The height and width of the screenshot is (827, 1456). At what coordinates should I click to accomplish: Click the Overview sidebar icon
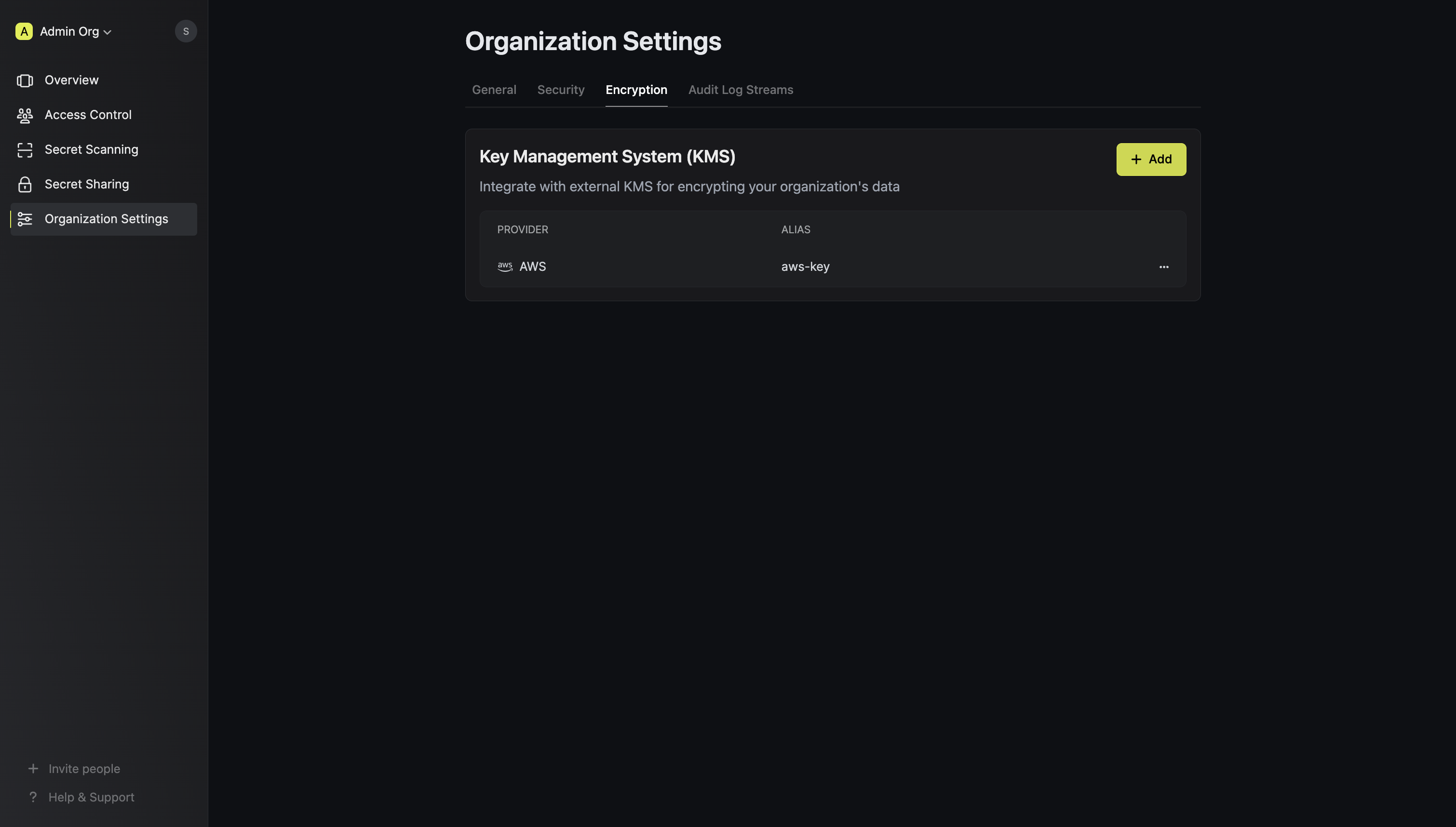click(25, 80)
